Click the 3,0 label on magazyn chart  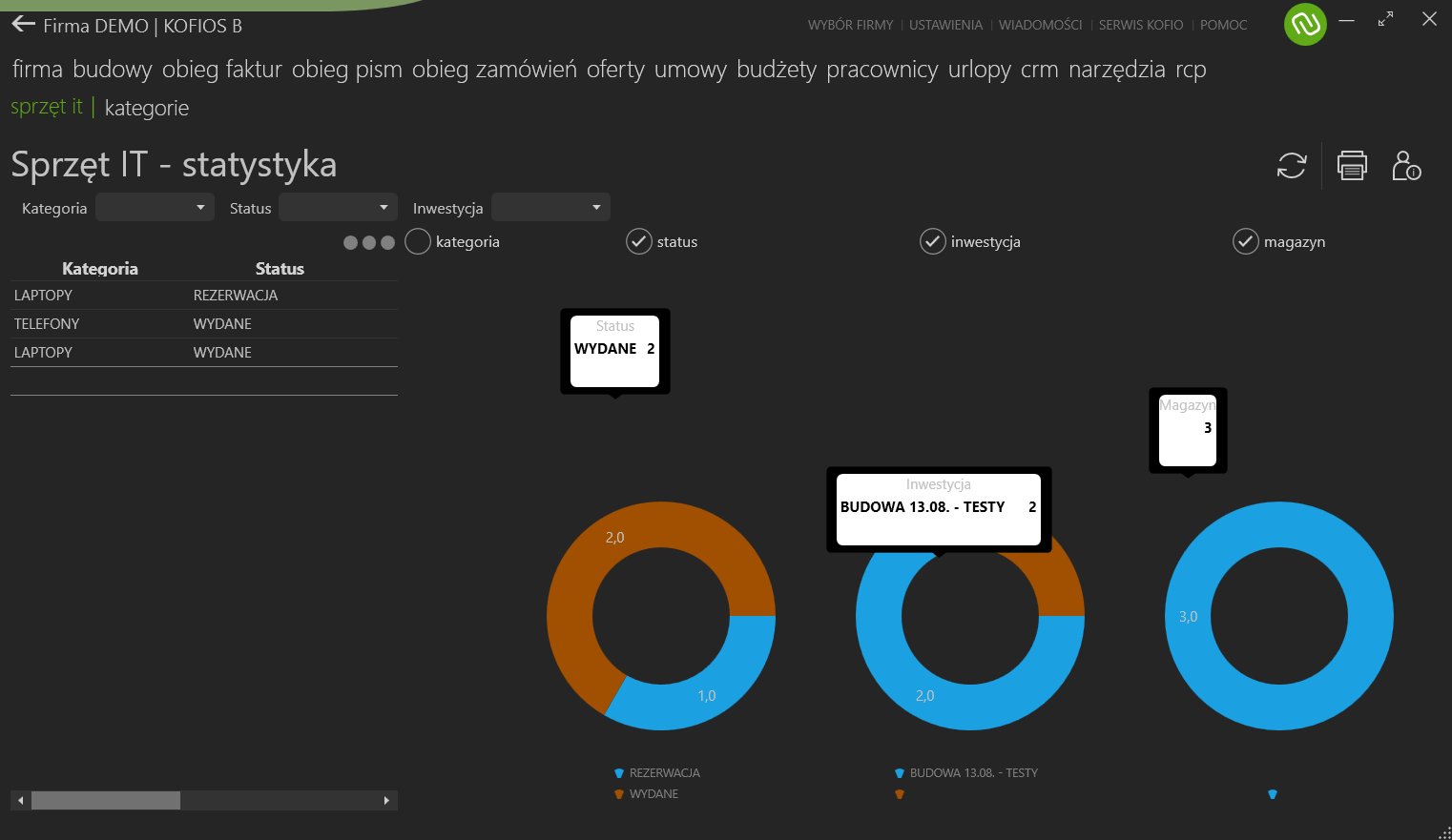[1188, 617]
